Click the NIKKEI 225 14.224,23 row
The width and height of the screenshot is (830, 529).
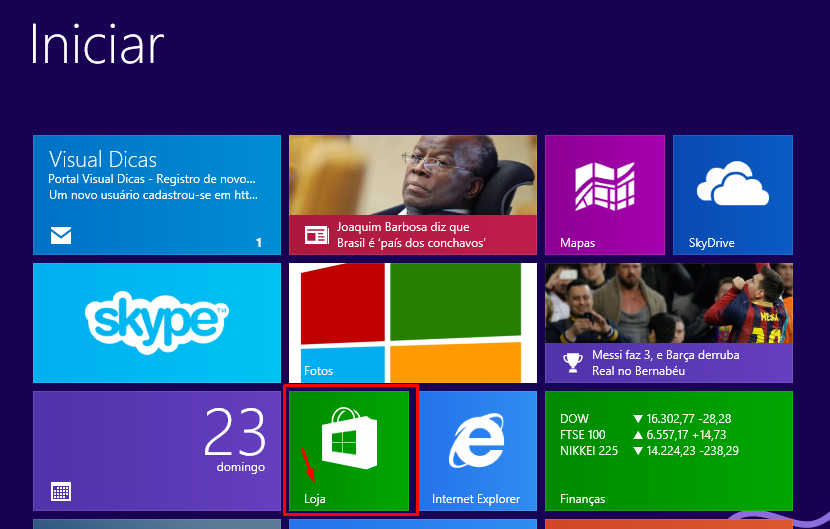click(x=649, y=451)
